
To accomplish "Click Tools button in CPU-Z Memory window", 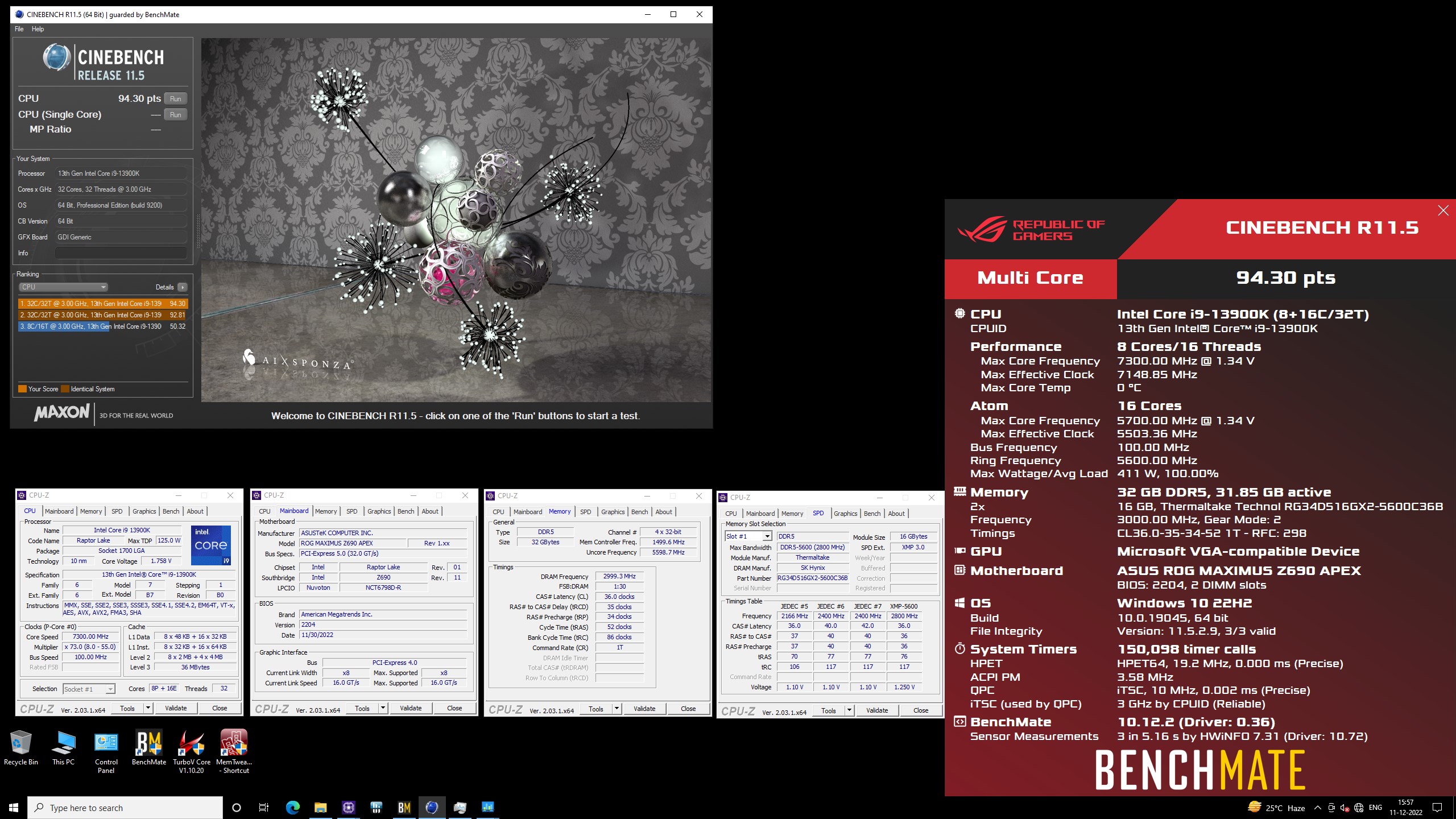I will pyautogui.click(x=596, y=709).
